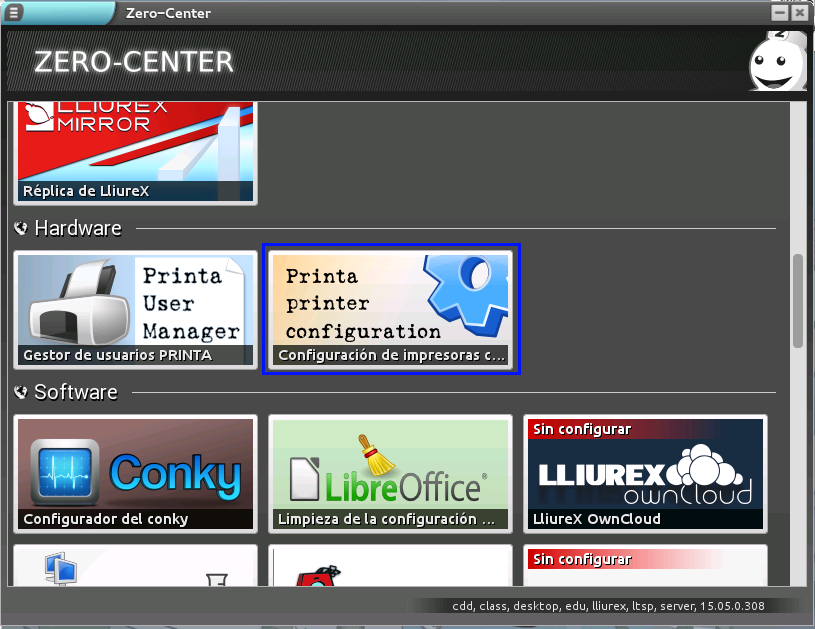Minimize the Zero-Center window

click(780, 13)
